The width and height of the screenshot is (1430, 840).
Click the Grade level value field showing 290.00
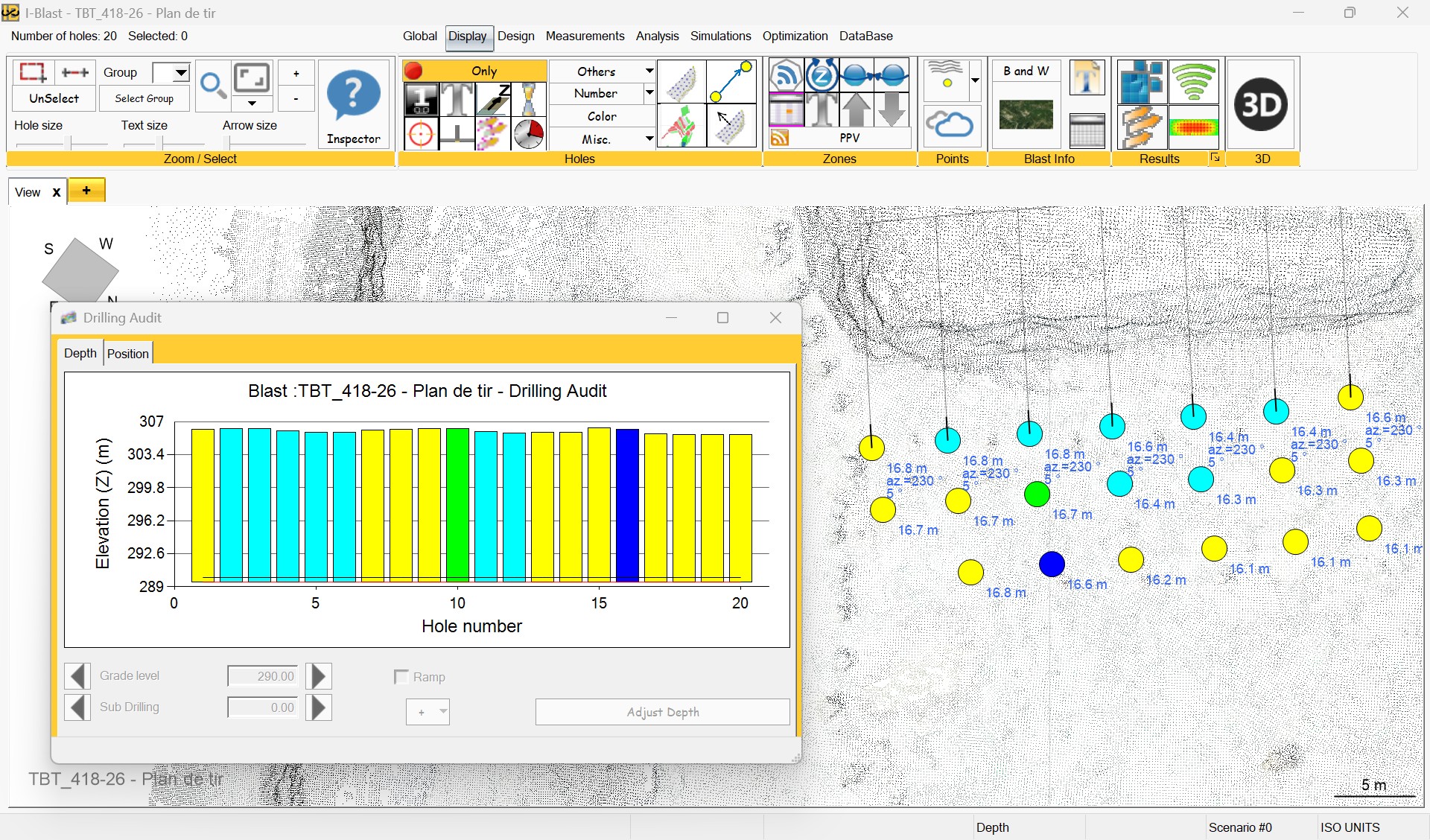262,676
